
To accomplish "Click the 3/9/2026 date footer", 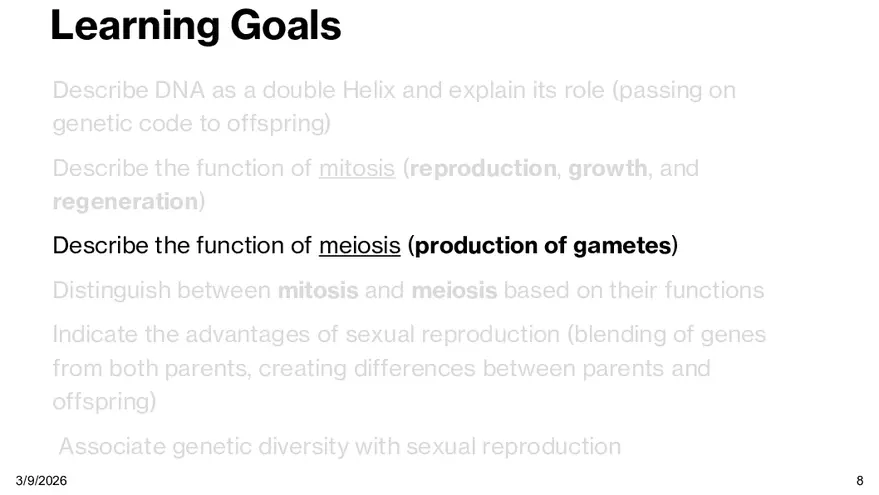I will click(x=41, y=481).
